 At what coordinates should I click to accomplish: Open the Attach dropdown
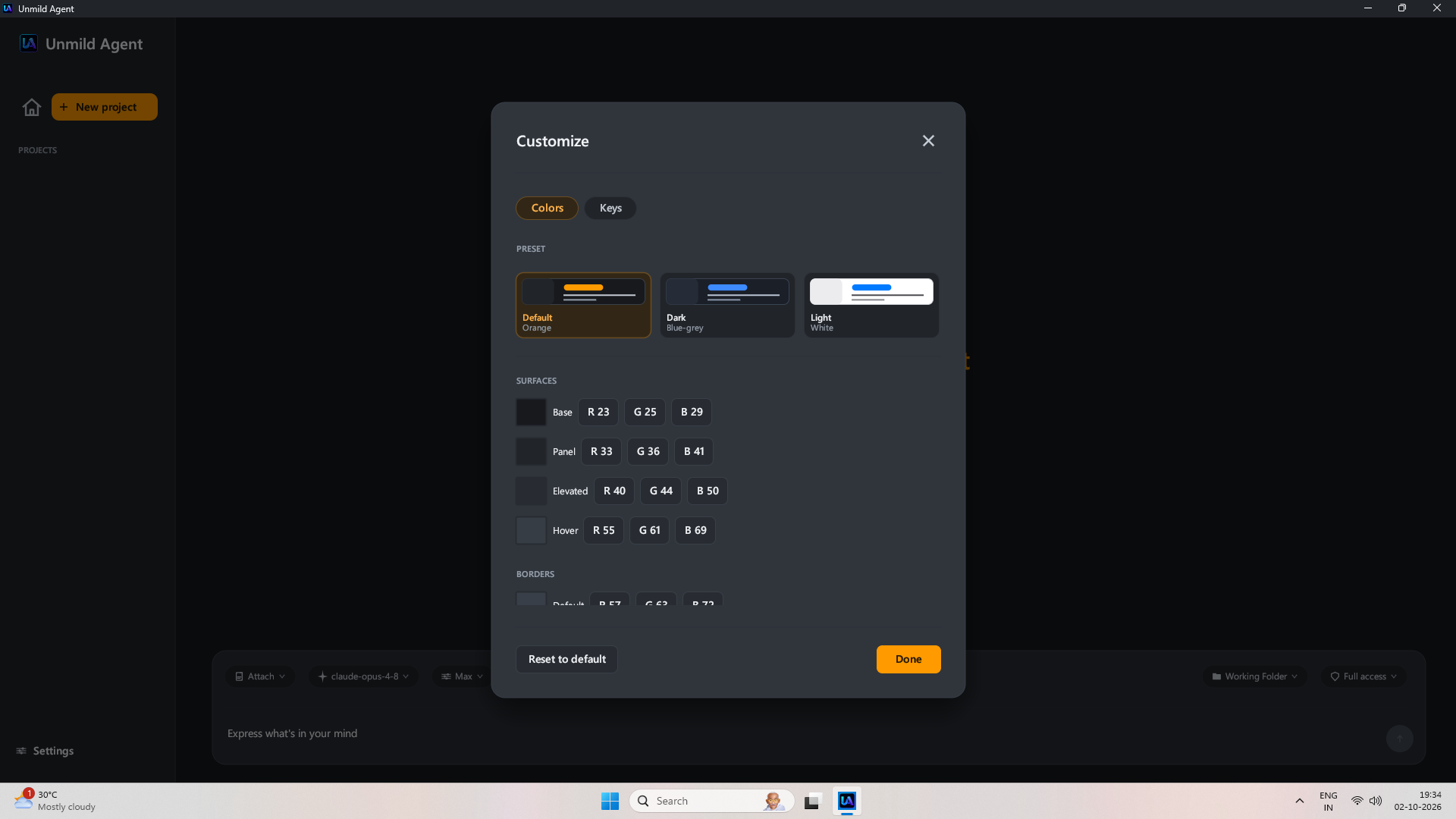coord(260,676)
